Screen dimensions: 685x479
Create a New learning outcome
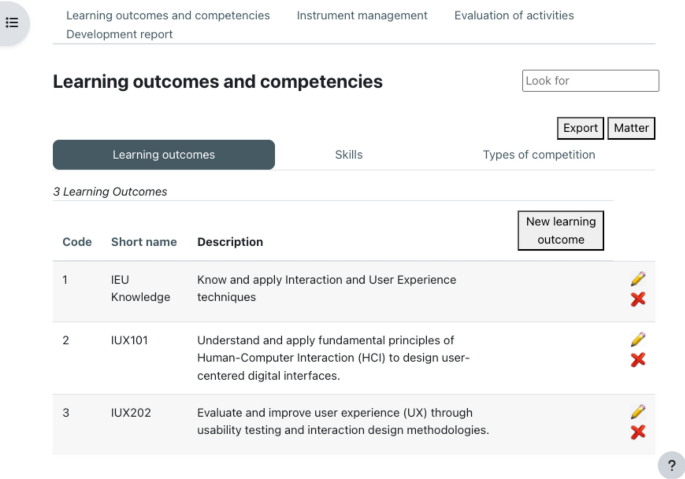click(561, 231)
